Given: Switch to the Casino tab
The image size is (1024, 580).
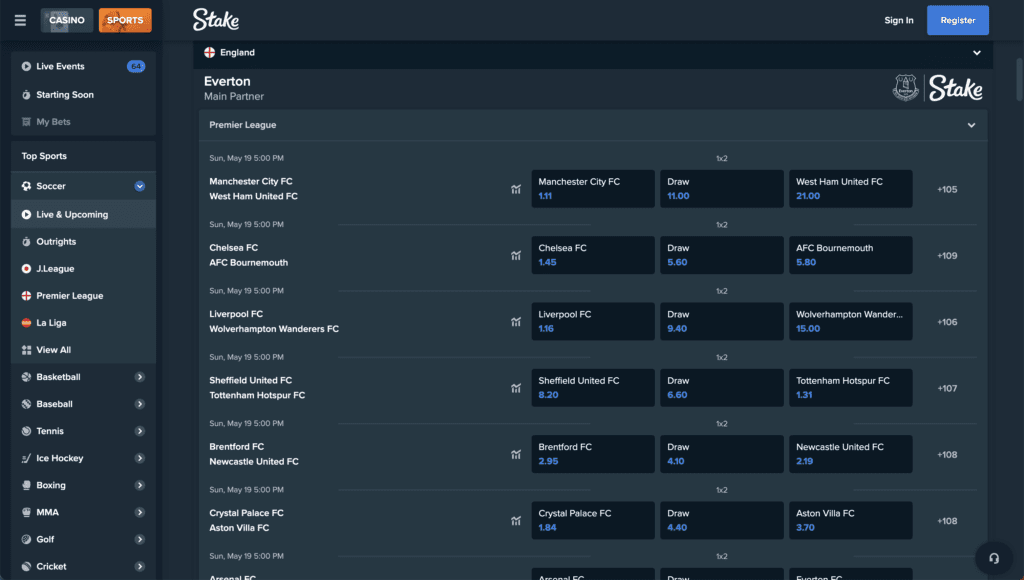Looking at the screenshot, I should (x=67, y=20).
